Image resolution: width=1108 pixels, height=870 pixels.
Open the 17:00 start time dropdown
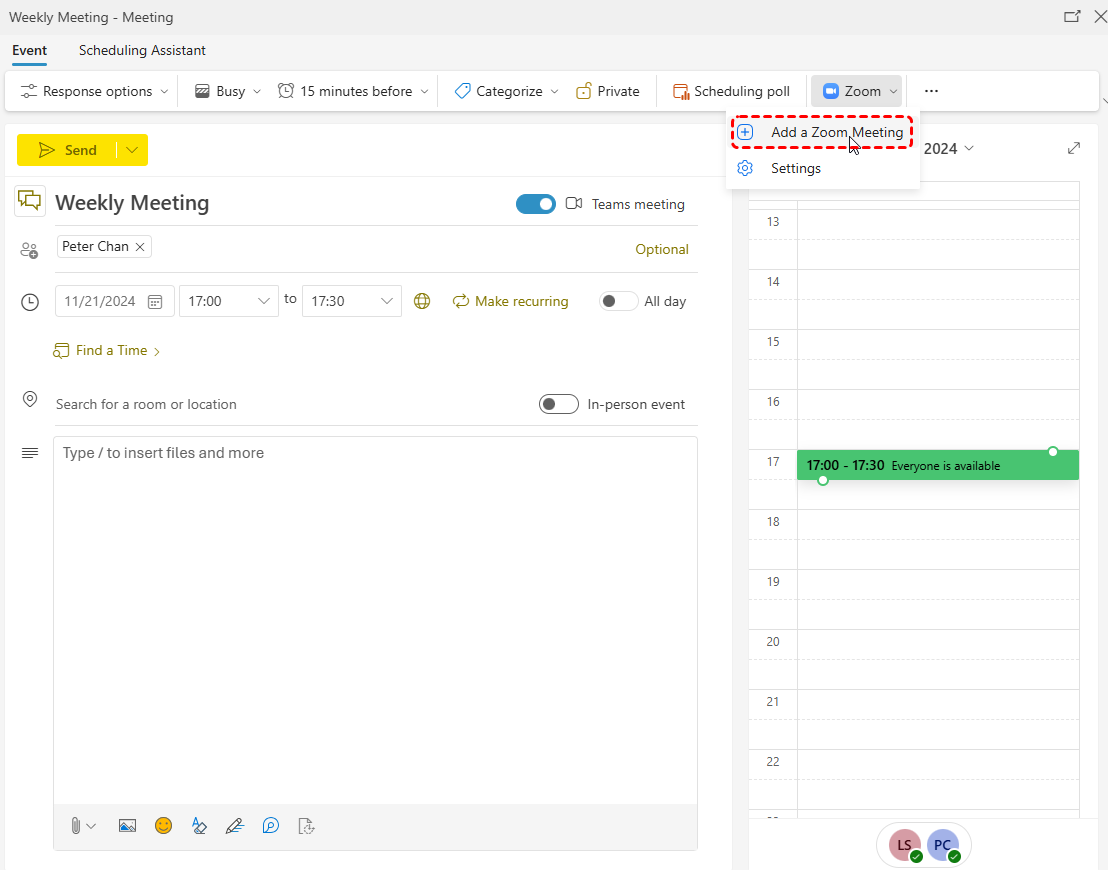(x=229, y=301)
